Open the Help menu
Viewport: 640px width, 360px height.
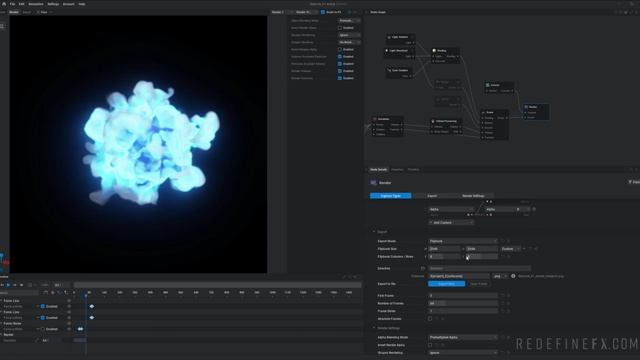[82, 4]
